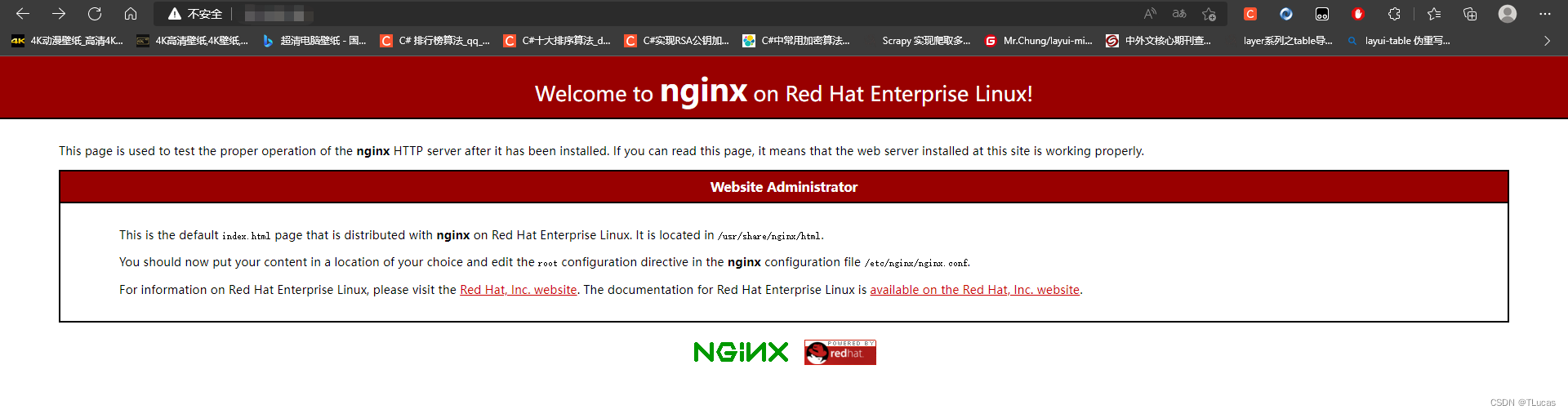Screen dimensions: 1568x414
Task: Reload the nginx page
Action: point(95,14)
